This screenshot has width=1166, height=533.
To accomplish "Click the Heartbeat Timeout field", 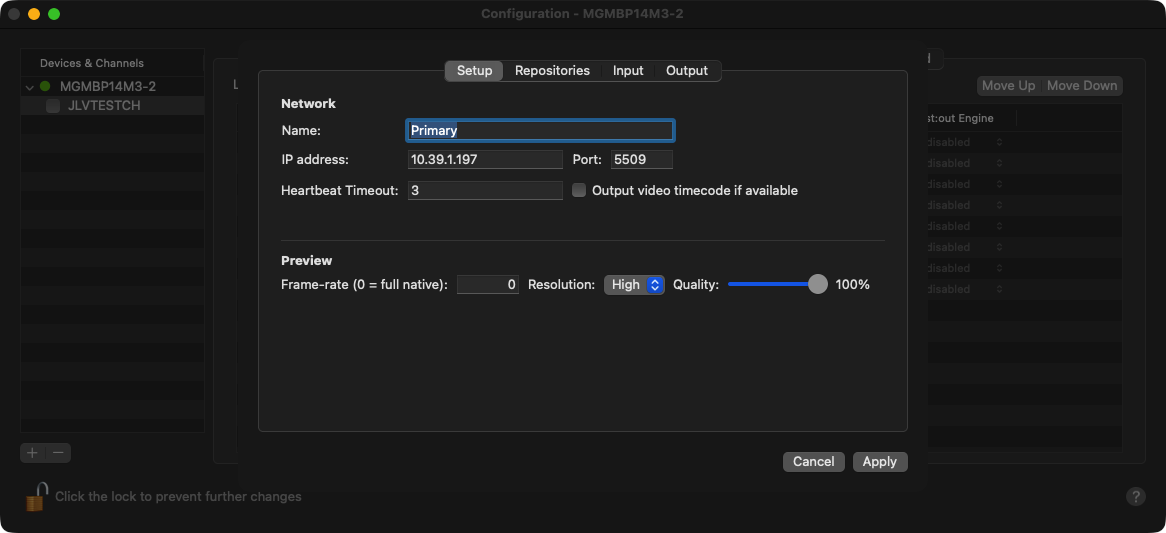I will point(485,190).
